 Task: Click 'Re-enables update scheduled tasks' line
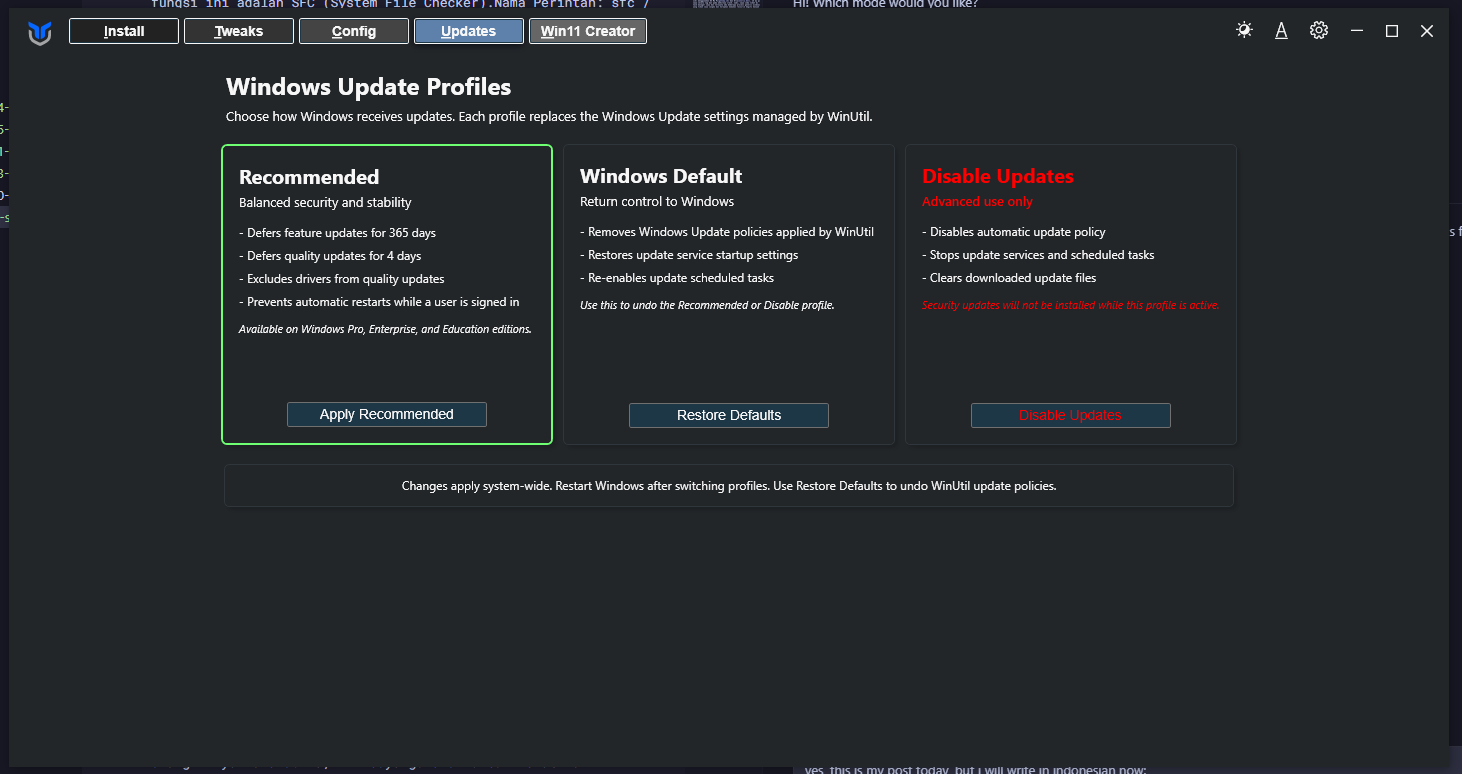[677, 278]
